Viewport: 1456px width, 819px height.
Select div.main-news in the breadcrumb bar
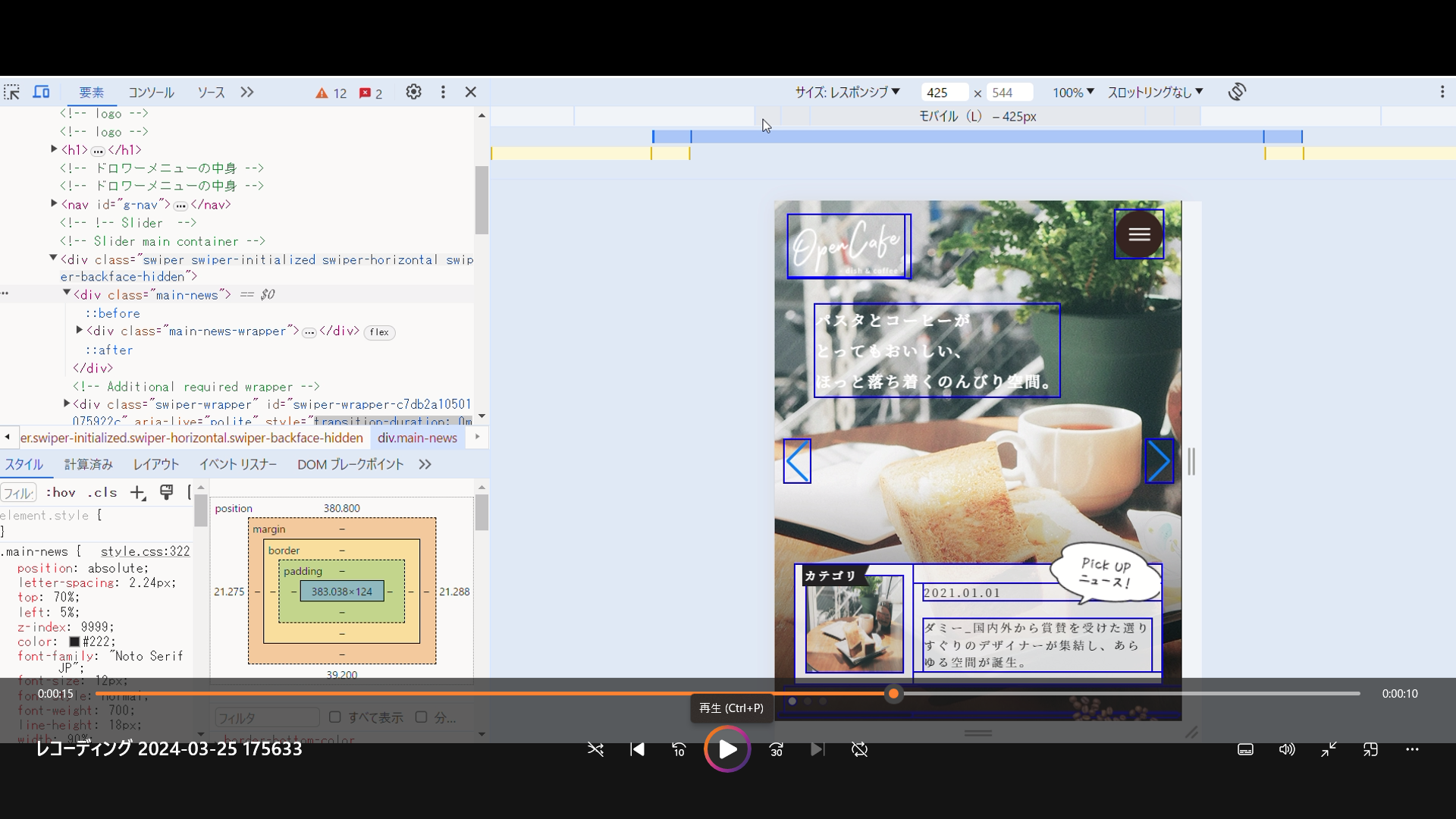click(x=418, y=438)
